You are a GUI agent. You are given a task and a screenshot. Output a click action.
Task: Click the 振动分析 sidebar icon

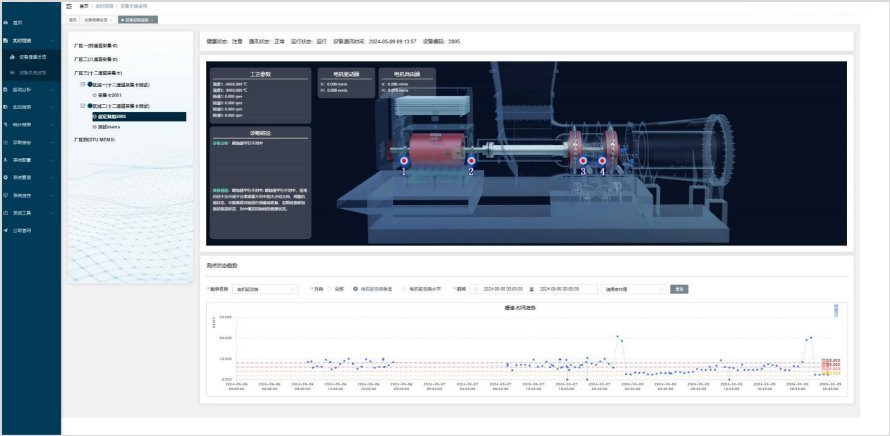point(6,89)
